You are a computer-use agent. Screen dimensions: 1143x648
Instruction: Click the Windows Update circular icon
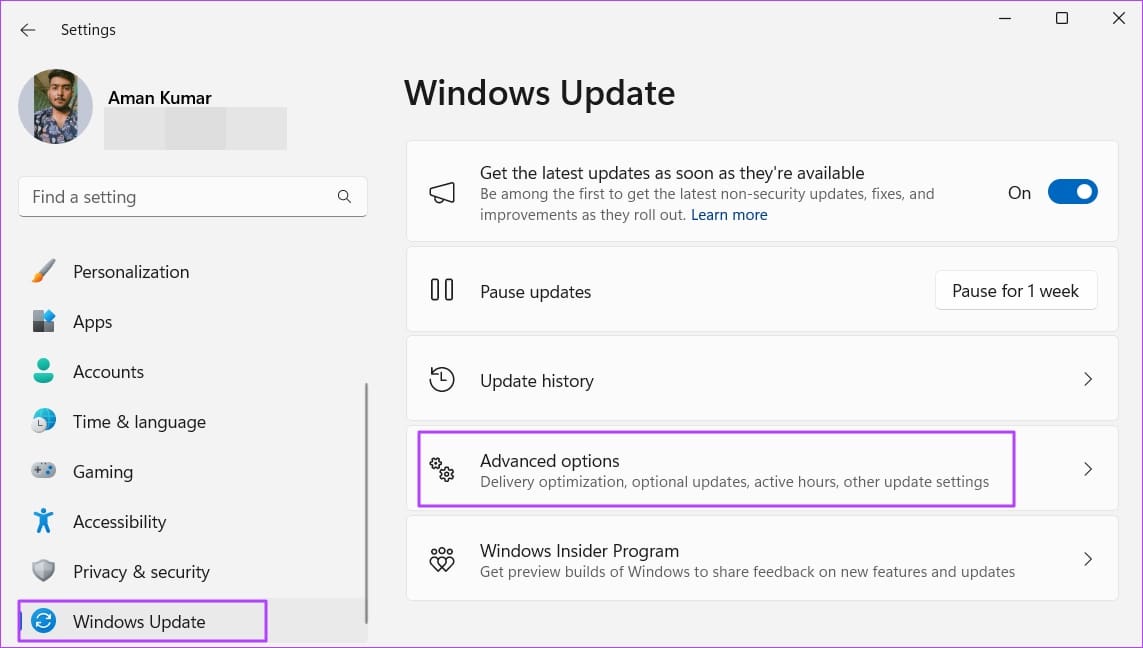pos(42,621)
